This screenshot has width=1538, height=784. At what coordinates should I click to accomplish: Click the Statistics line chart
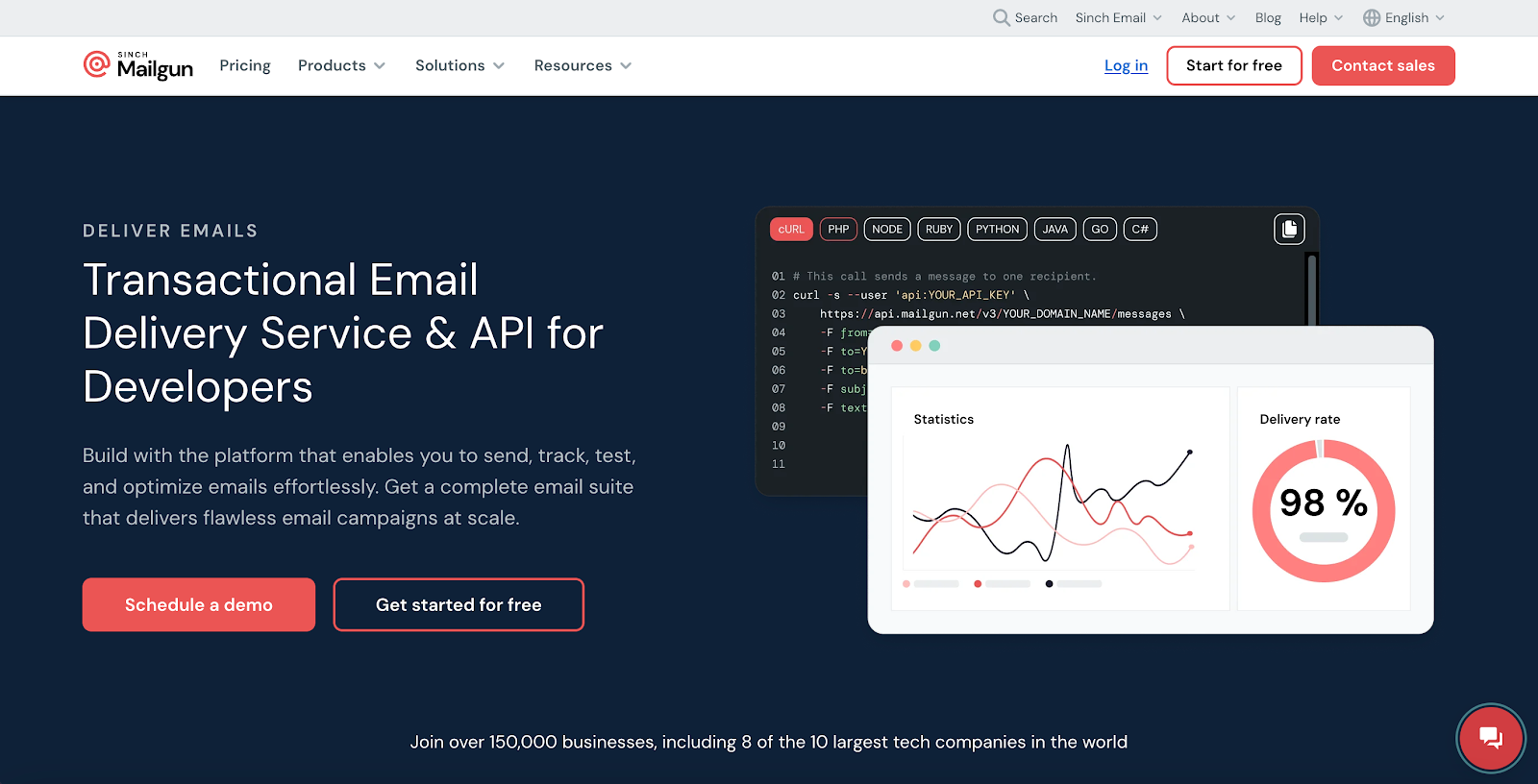[1052, 505]
